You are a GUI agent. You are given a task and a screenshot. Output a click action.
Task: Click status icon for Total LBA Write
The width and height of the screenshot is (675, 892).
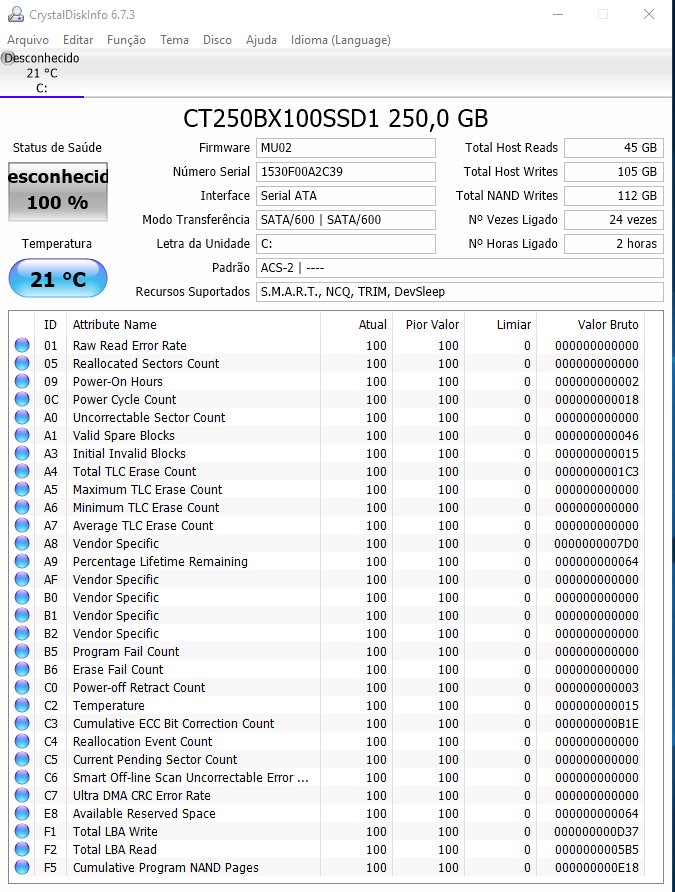coord(22,831)
